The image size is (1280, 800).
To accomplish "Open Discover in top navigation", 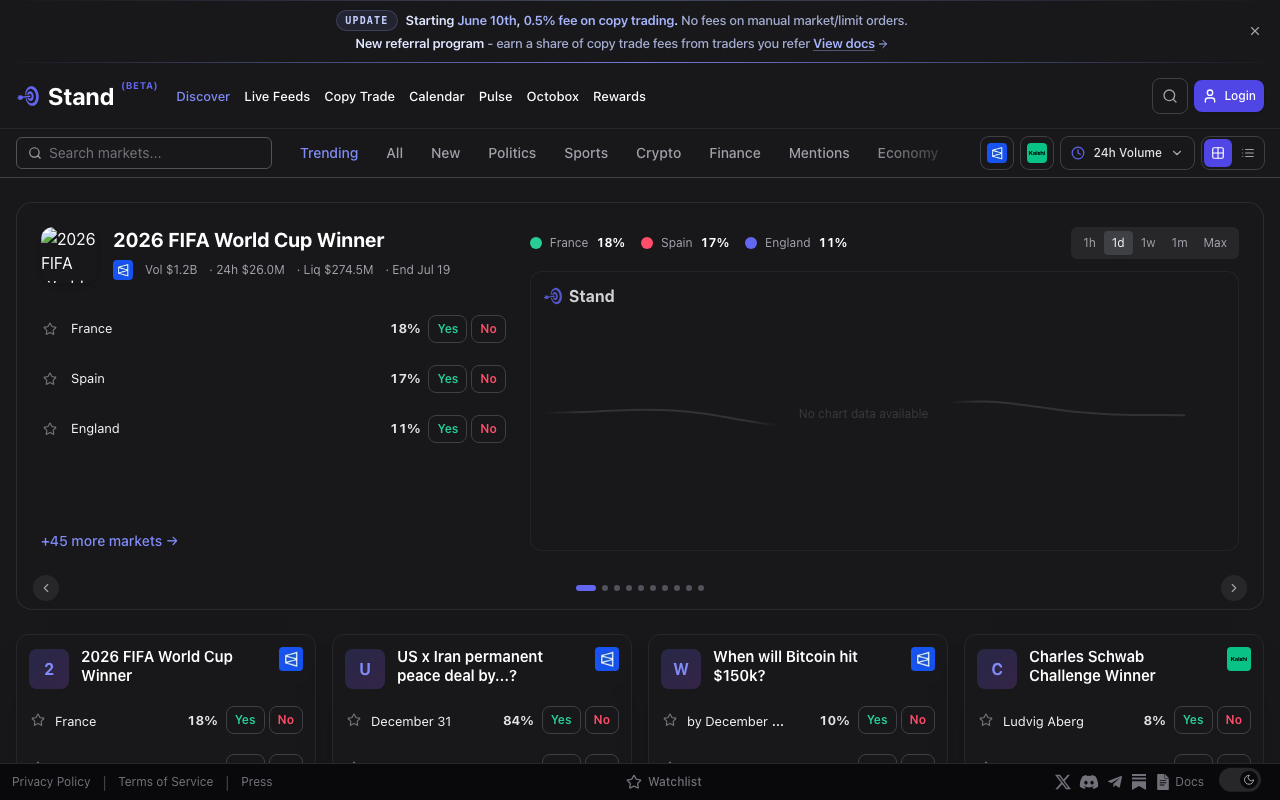I will (x=203, y=97).
